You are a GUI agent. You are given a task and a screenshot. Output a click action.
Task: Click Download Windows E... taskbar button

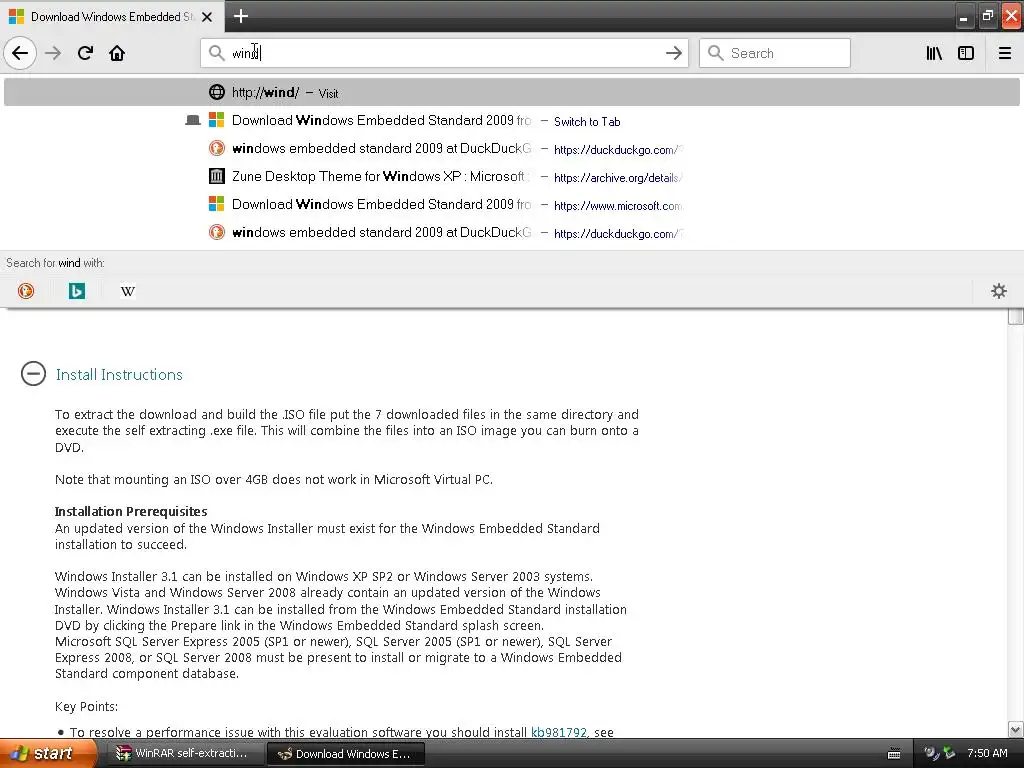pyautogui.click(x=346, y=754)
